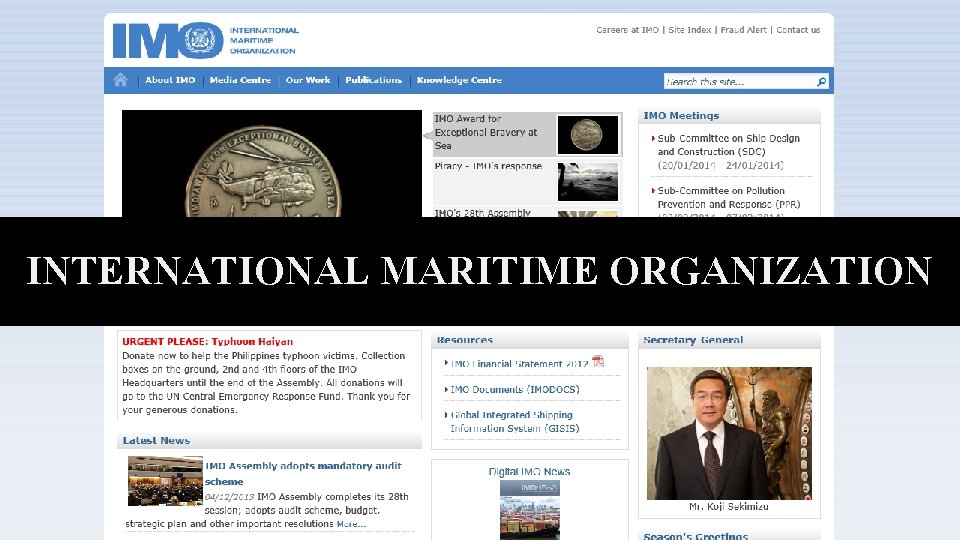Click the IMO logo in the header
960x540 pixels.
pyautogui.click(x=168, y=40)
